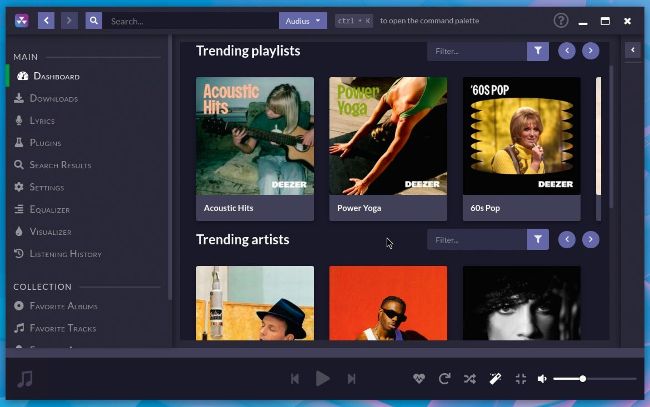Skip to the previous track
Screen dimensions: 650x407
click(x=295, y=378)
